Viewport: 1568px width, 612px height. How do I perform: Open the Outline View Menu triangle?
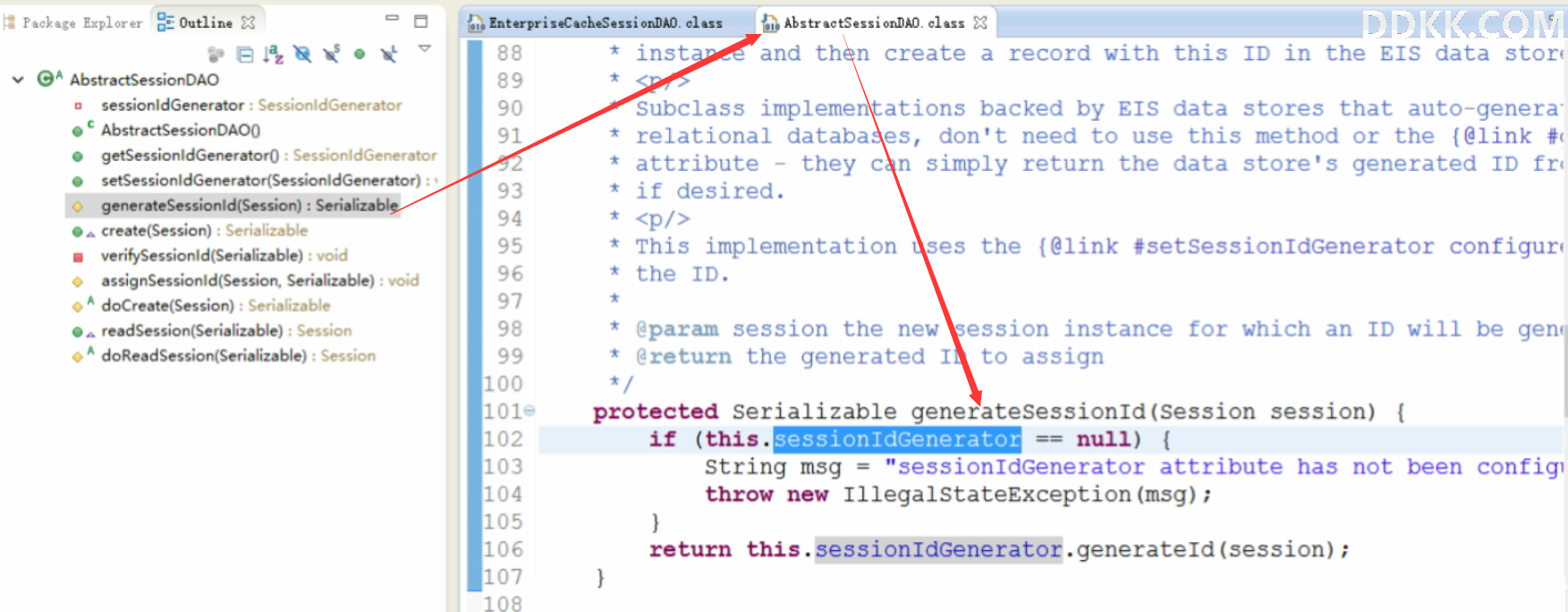pyautogui.click(x=425, y=48)
